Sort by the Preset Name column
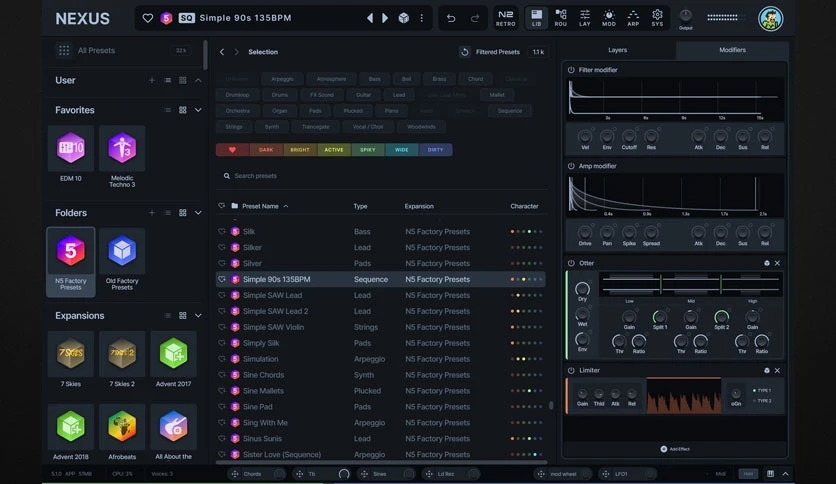This screenshot has width=836, height=484. [260, 206]
